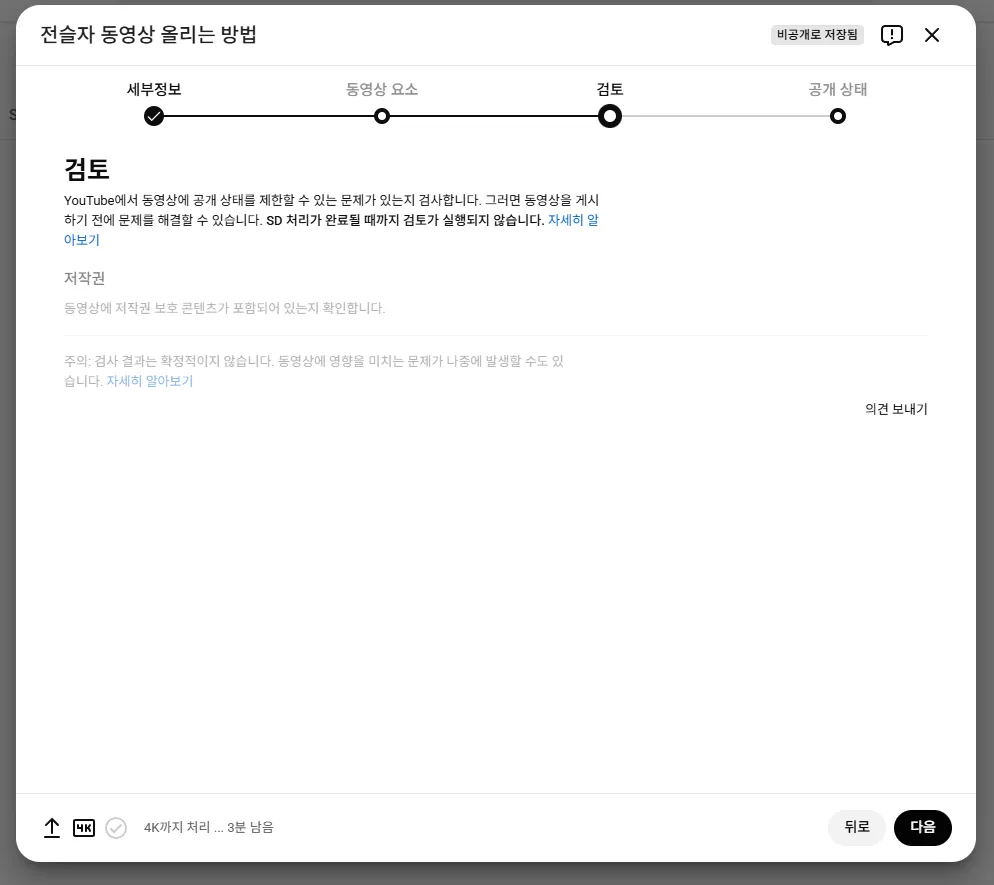
Task: Click the upload arrow status icon
Action: [52, 827]
